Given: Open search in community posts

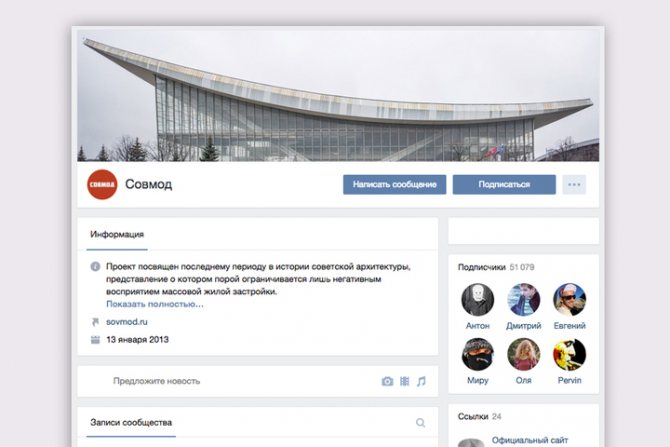Looking at the screenshot, I should [x=420, y=423].
